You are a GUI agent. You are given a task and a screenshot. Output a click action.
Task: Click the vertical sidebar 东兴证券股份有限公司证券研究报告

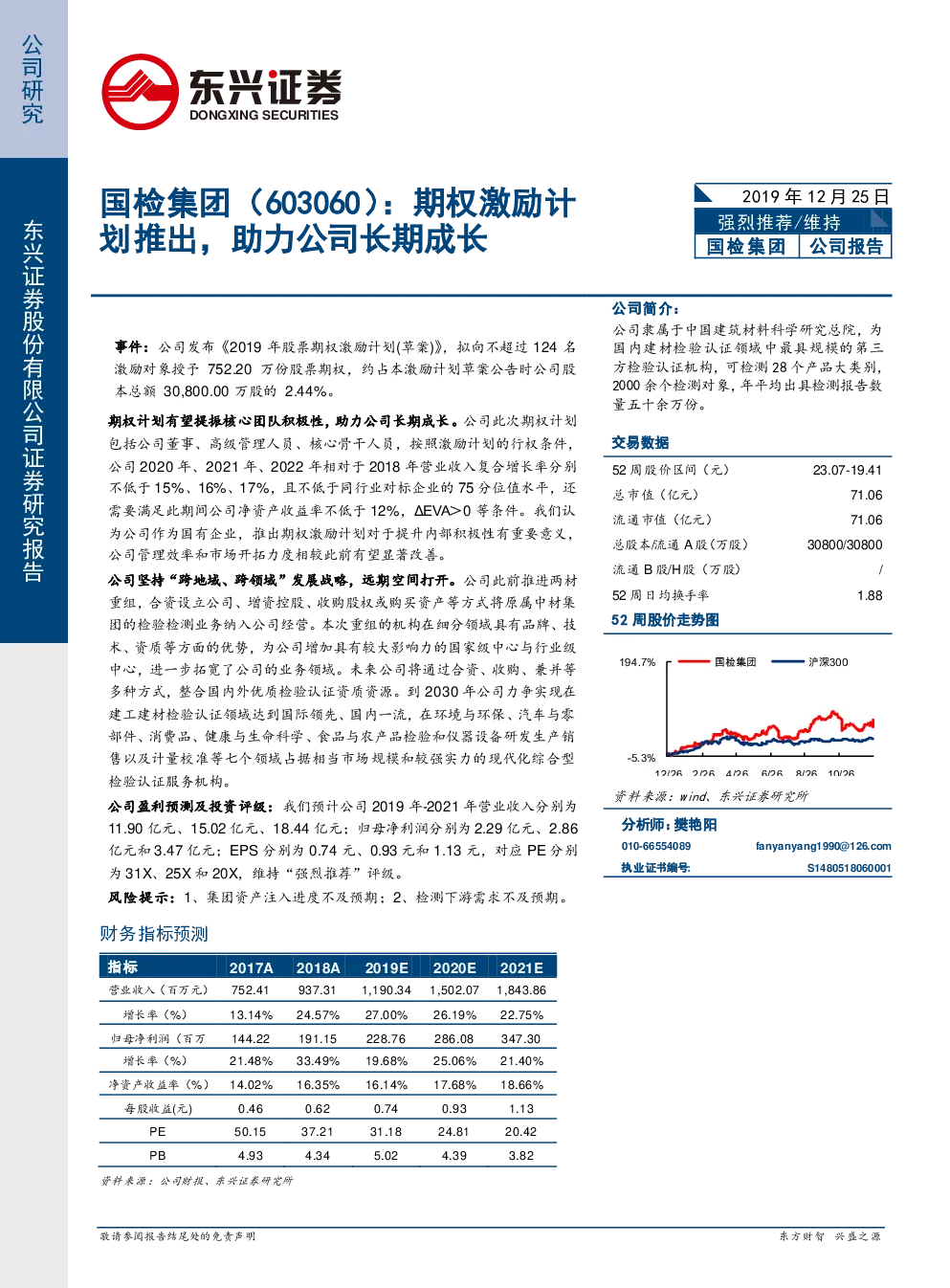pos(33,401)
